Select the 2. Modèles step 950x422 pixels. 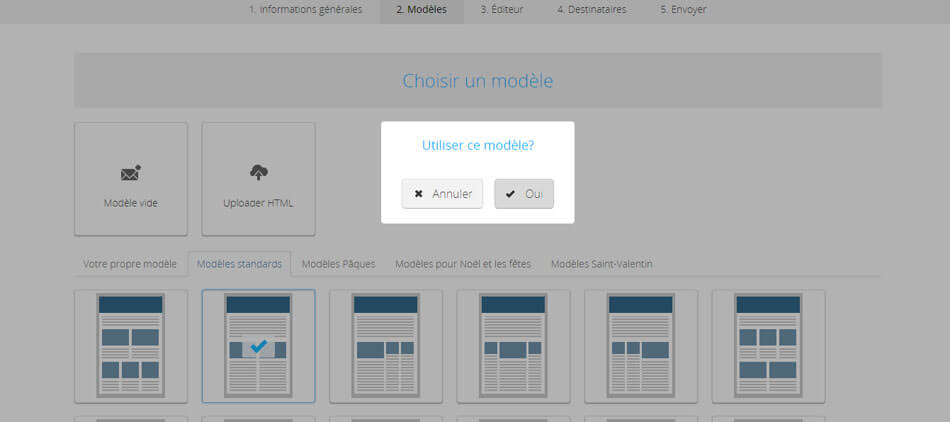point(422,10)
